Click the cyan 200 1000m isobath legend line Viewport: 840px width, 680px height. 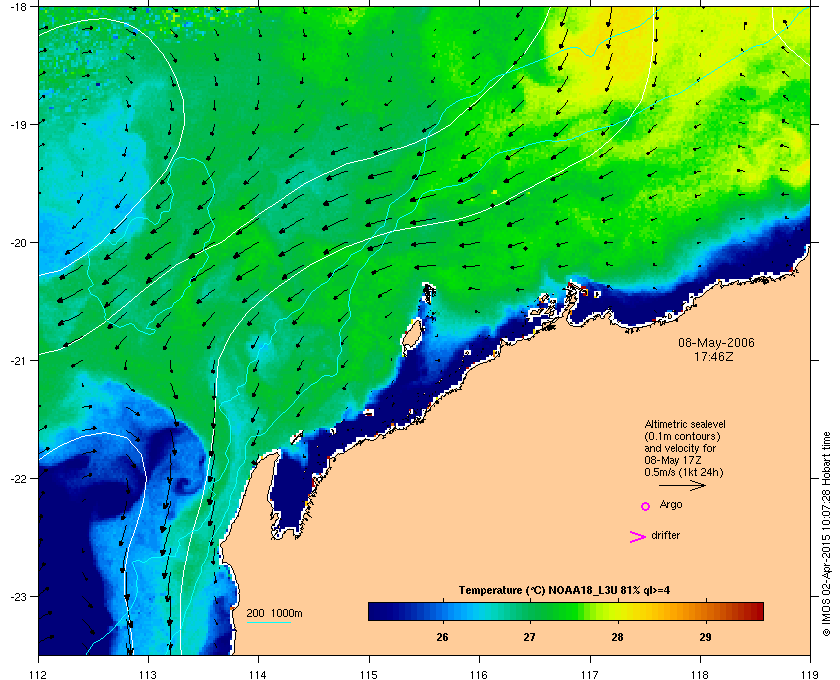269,623
